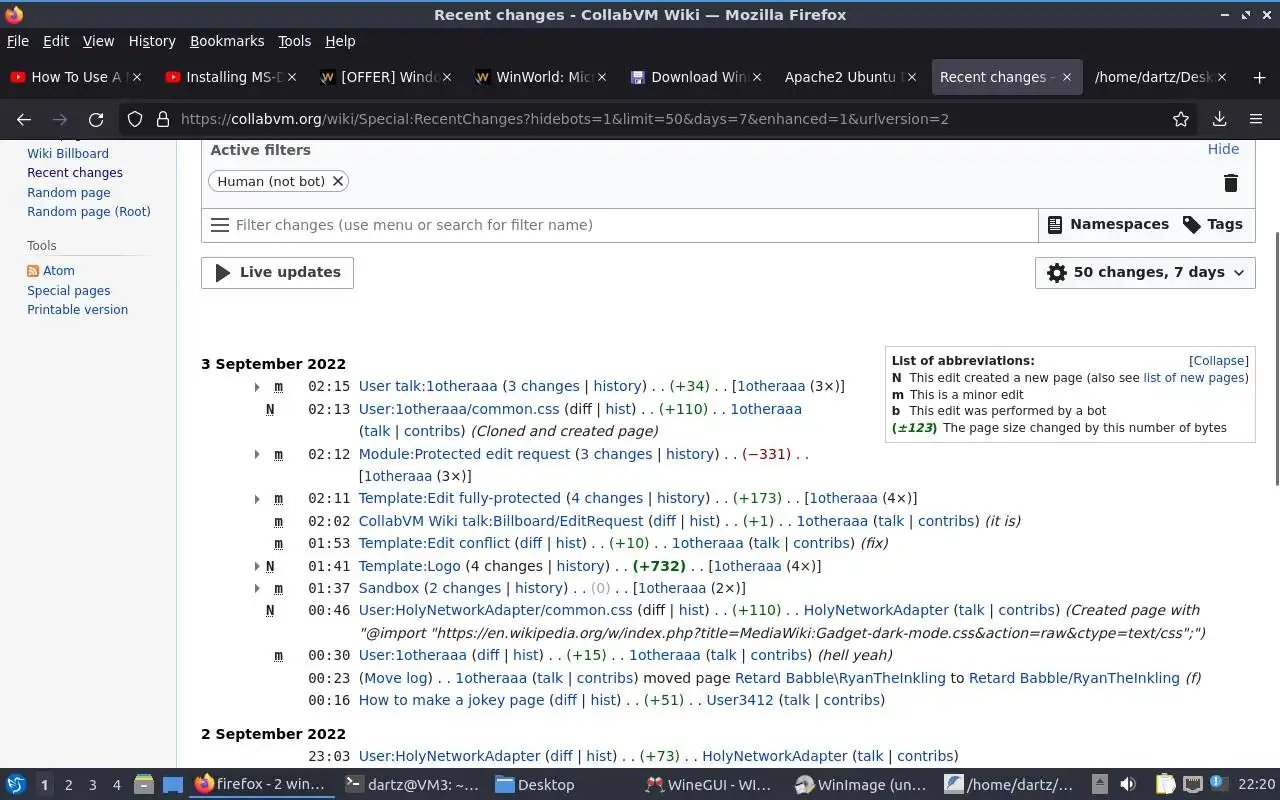Switch to workspace 2

tap(68, 785)
